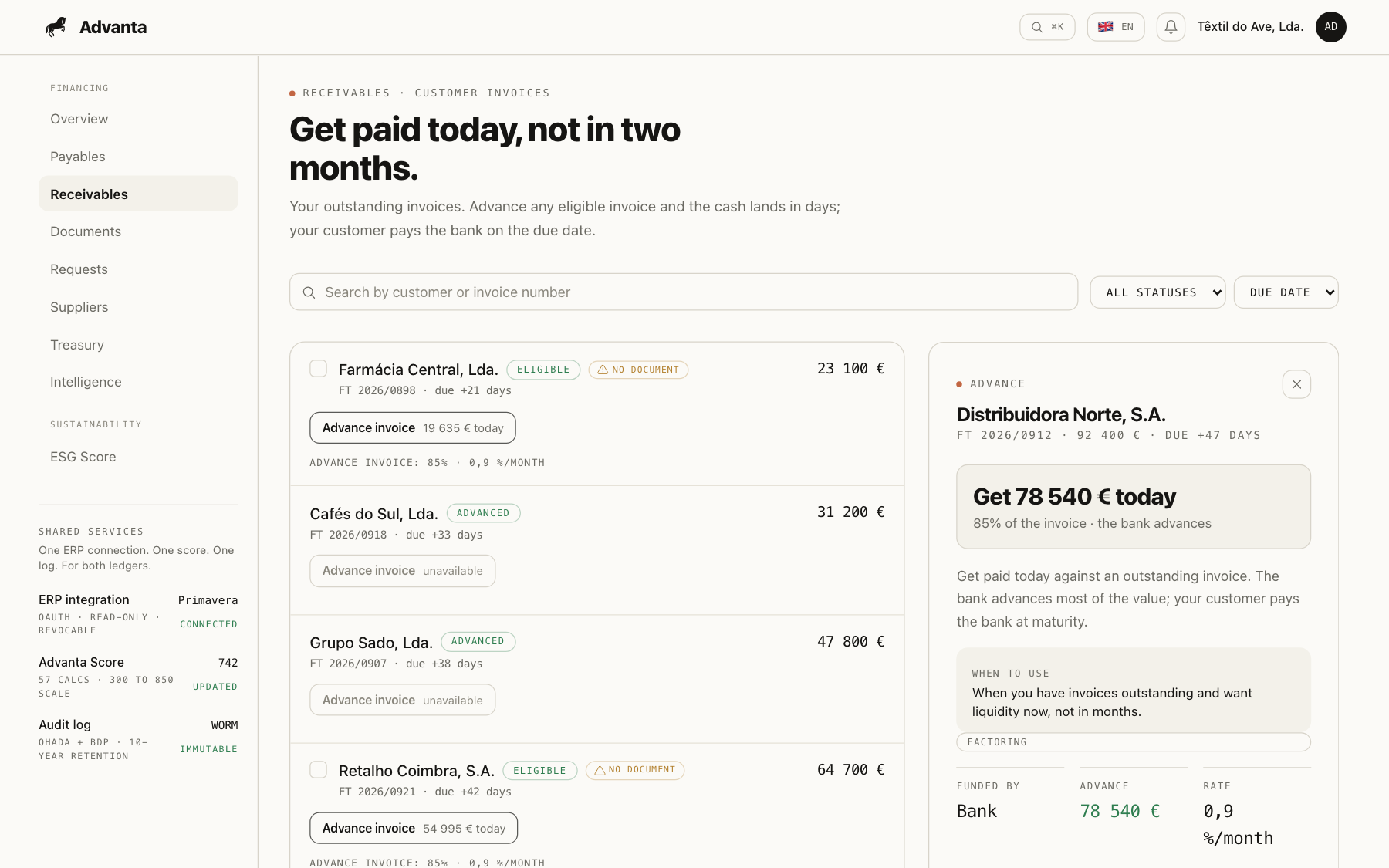This screenshot has width=1389, height=868.
Task: Click the Advanced badge on Grupo Sado
Action: pos(478,641)
